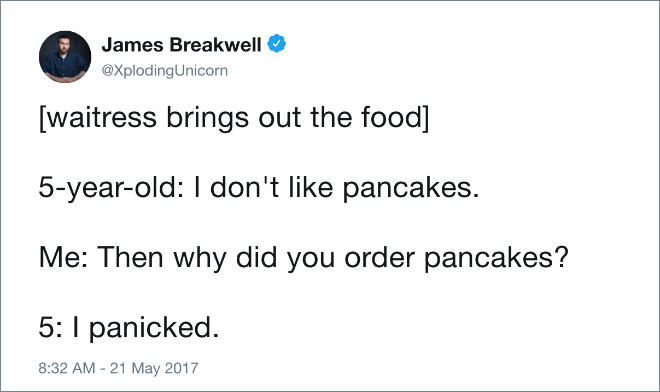Click the word 'panicked.' in the tweet
The height and width of the screenshot is (392, 660).
pos(154,328)
